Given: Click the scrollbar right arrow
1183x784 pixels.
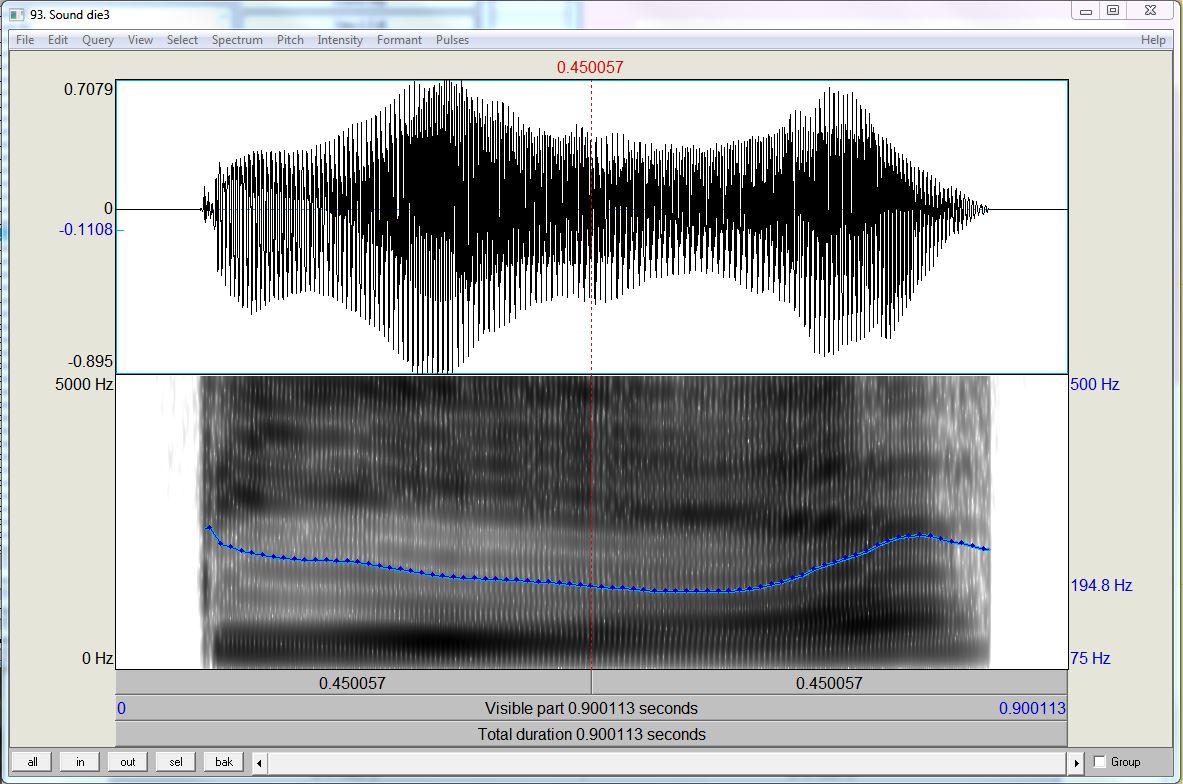Looking at the screenshot, I should (1077, 763).
